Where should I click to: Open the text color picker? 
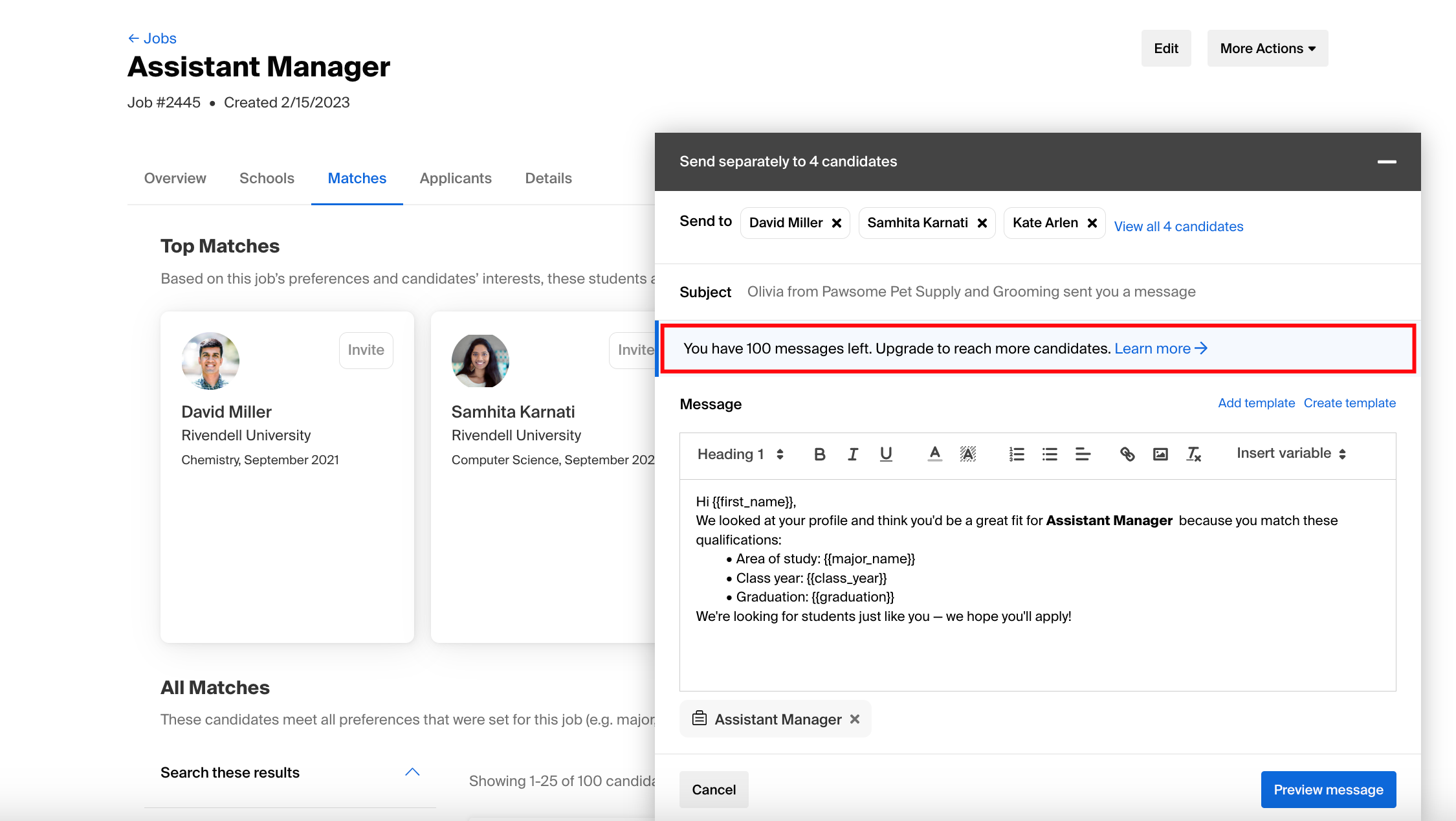pos(934,455)
